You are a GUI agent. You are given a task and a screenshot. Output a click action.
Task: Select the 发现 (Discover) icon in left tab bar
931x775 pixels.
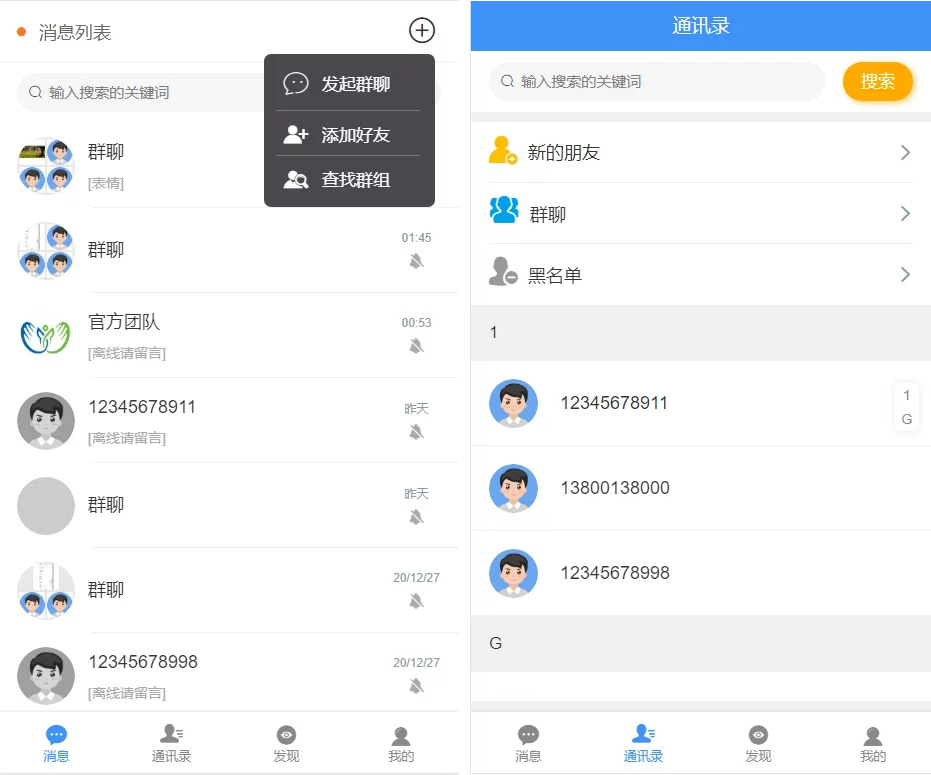point(286,735)
